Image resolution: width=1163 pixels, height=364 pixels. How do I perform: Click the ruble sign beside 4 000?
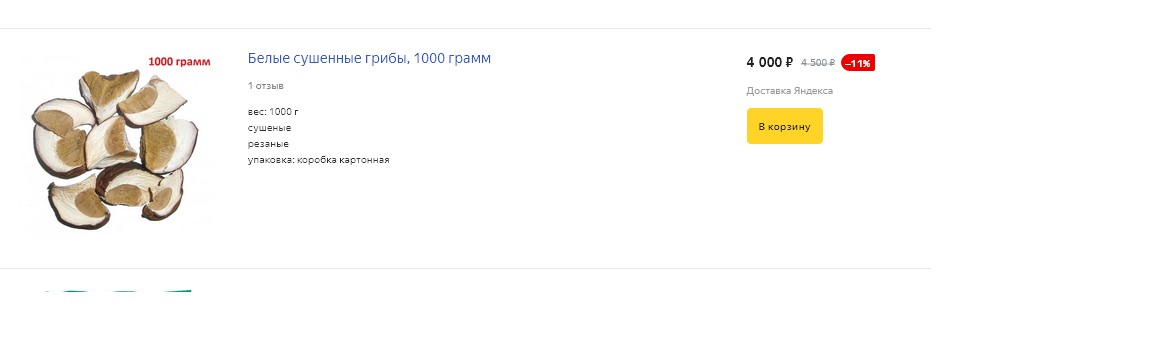pyautogui.click(x=789, y=62)
